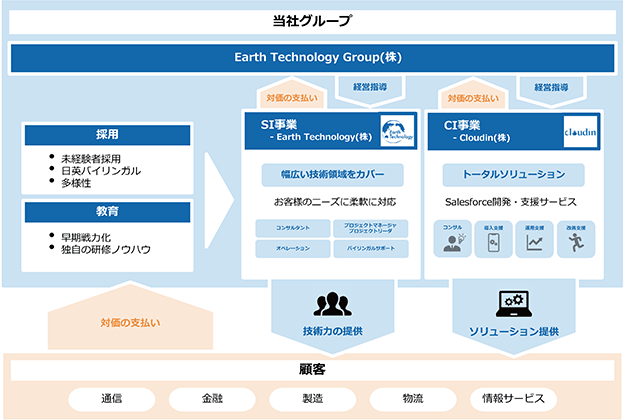Click the laptop with gears icon
This screenshot has width=624, height=420.
click(514, 304)
